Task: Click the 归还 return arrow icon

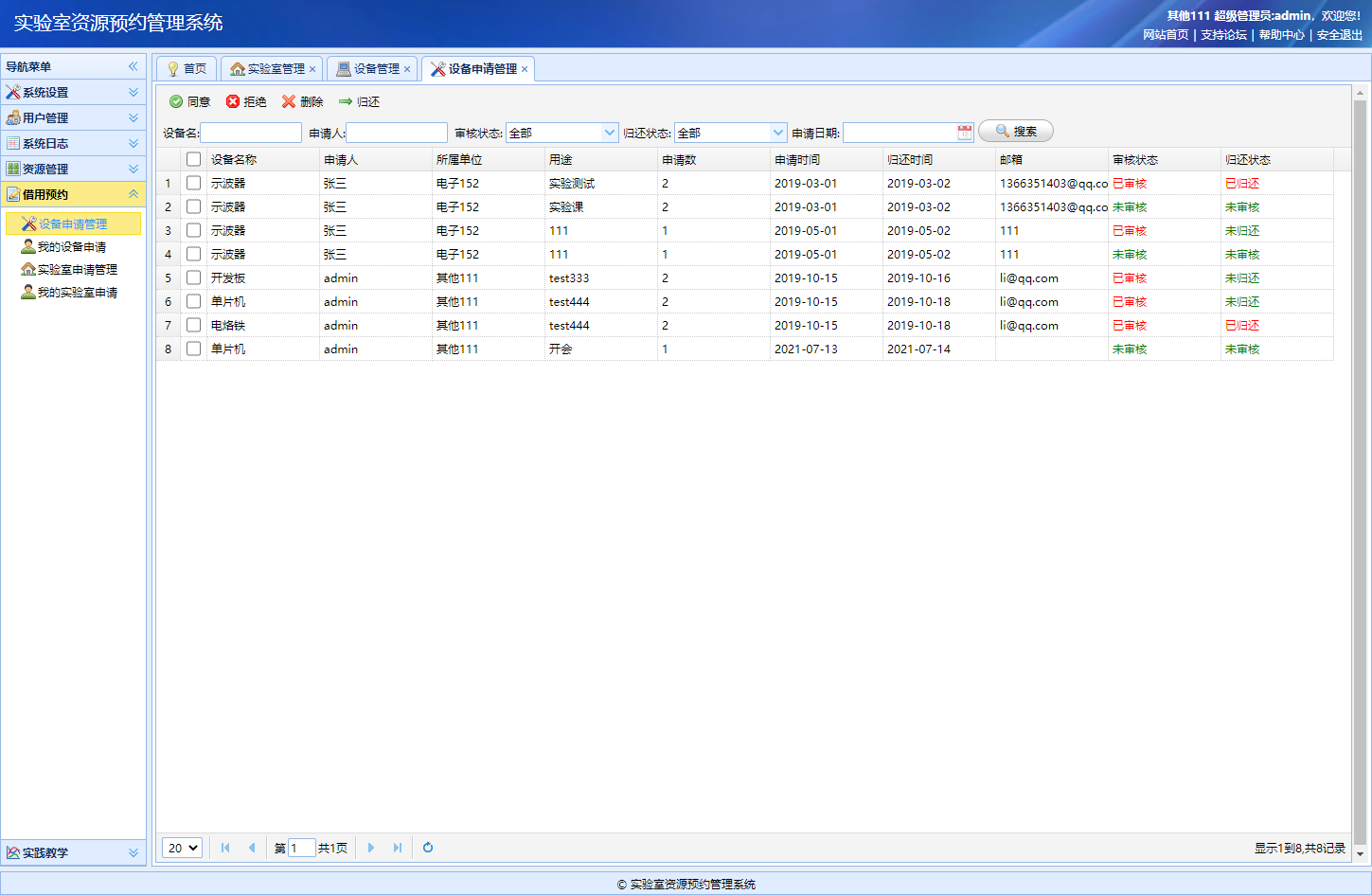Action: pos(346,101)
